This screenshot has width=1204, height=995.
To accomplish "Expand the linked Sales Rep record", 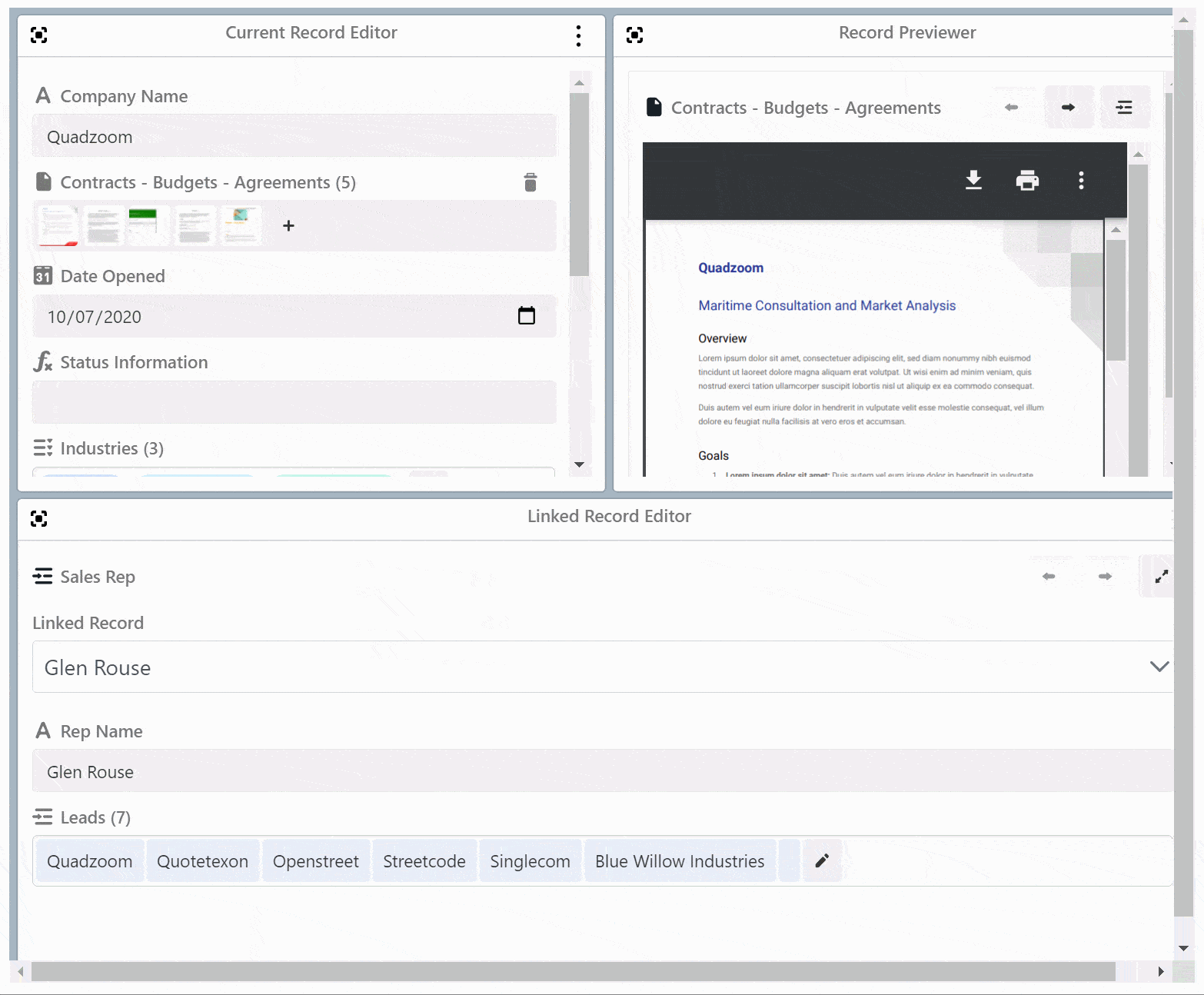I will pos(1161,576).
